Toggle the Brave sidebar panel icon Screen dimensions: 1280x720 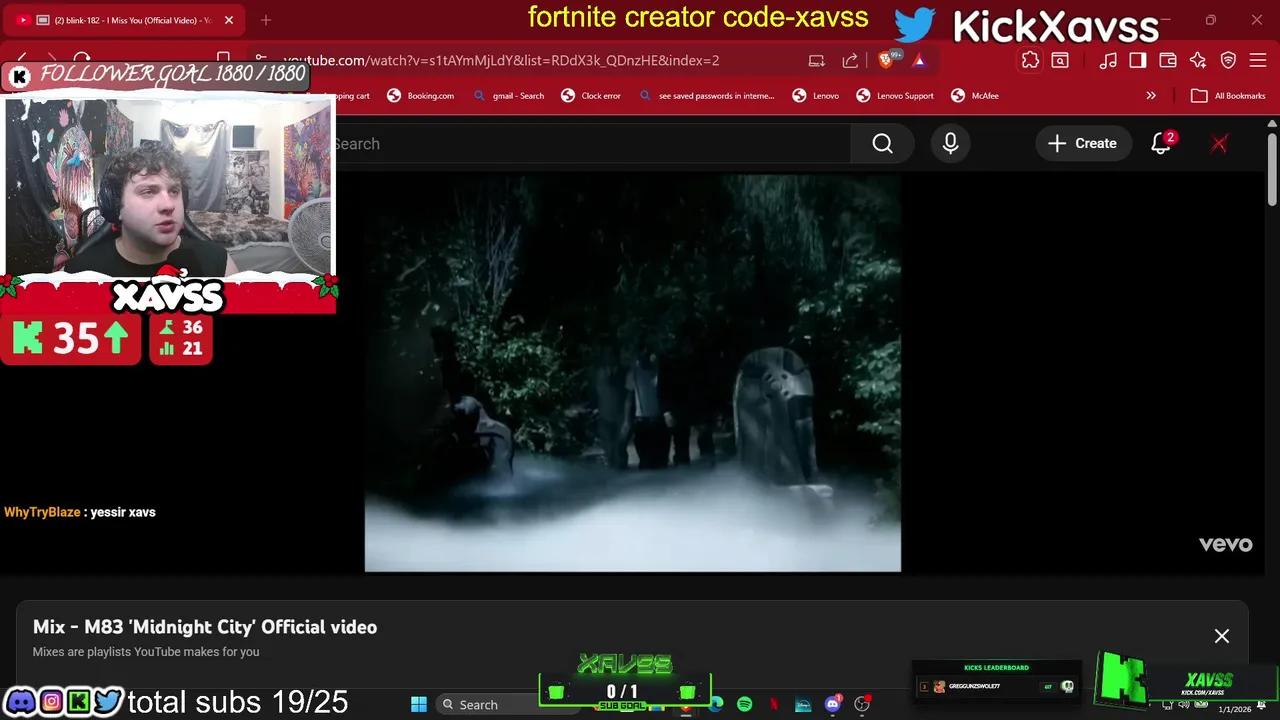click(1138, 61)
